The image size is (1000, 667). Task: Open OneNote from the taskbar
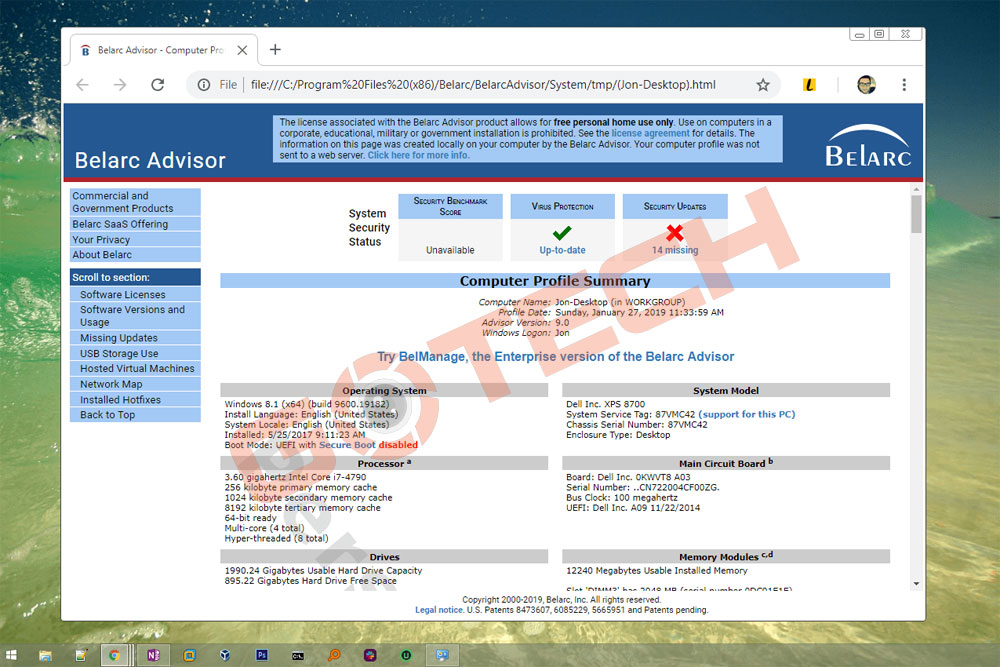(x=153, y=655)
